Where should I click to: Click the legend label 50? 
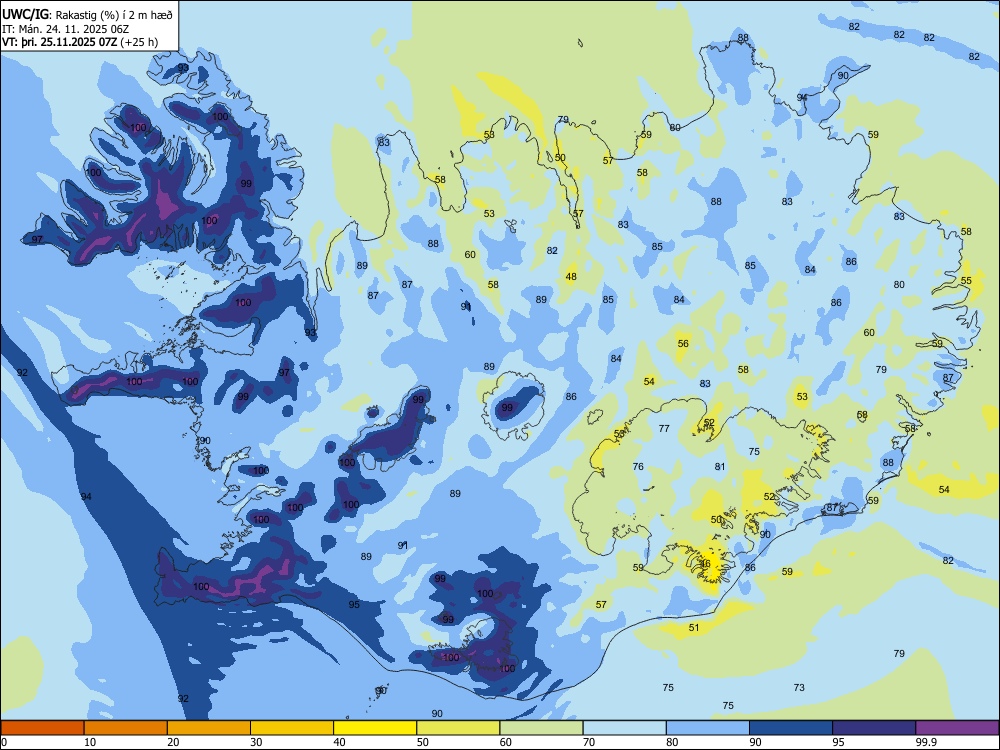(x=423, y=742)
